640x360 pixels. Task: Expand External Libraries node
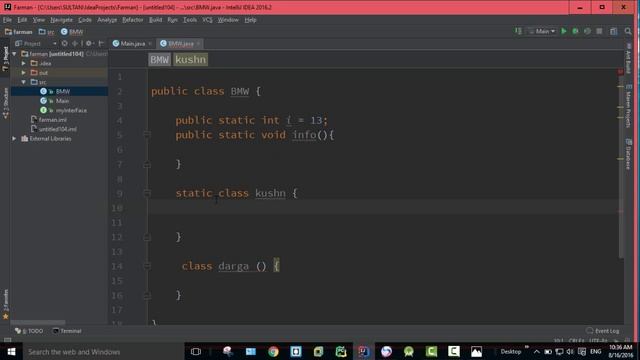(x=14, y=138)
